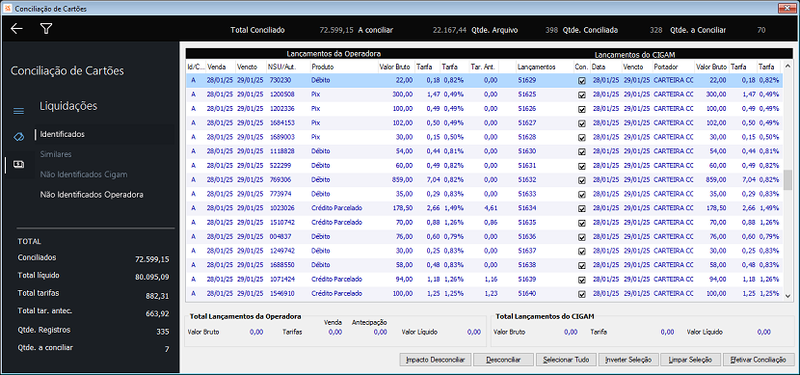The width and height of the screenshot is (800, 375).
Task: Open the Identificados section
Action: [62, 134]
